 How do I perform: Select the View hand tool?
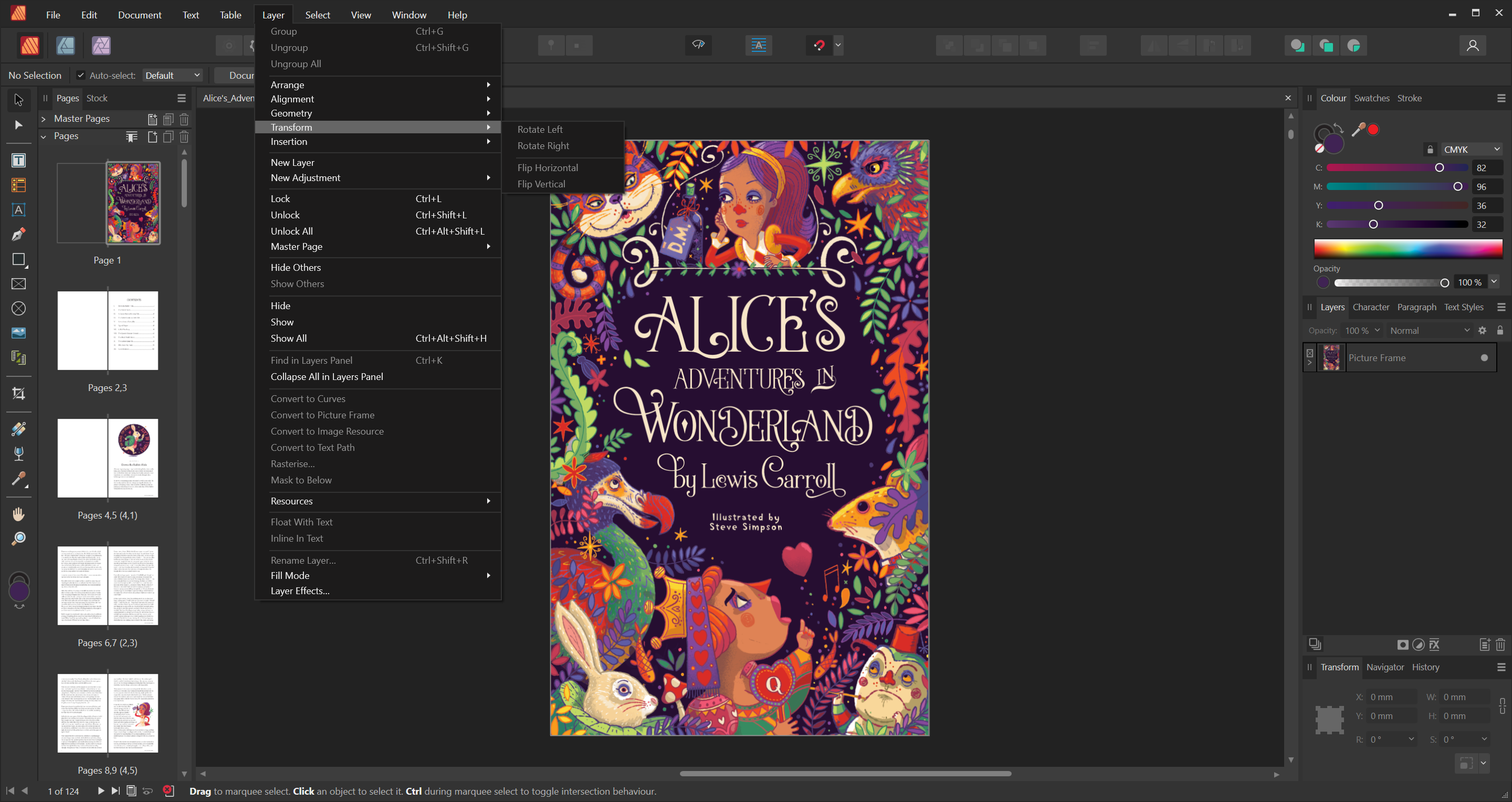tap(18, 514)
